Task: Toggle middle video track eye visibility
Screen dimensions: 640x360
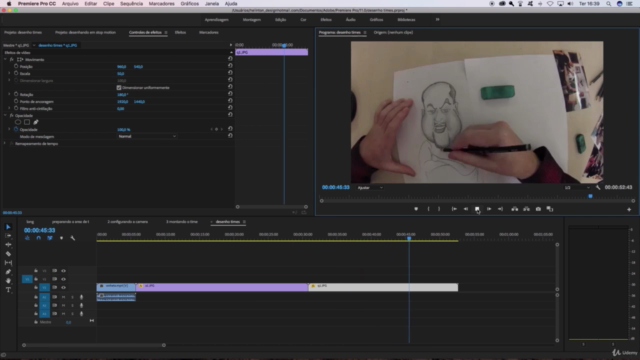Action: pos(63,279)
